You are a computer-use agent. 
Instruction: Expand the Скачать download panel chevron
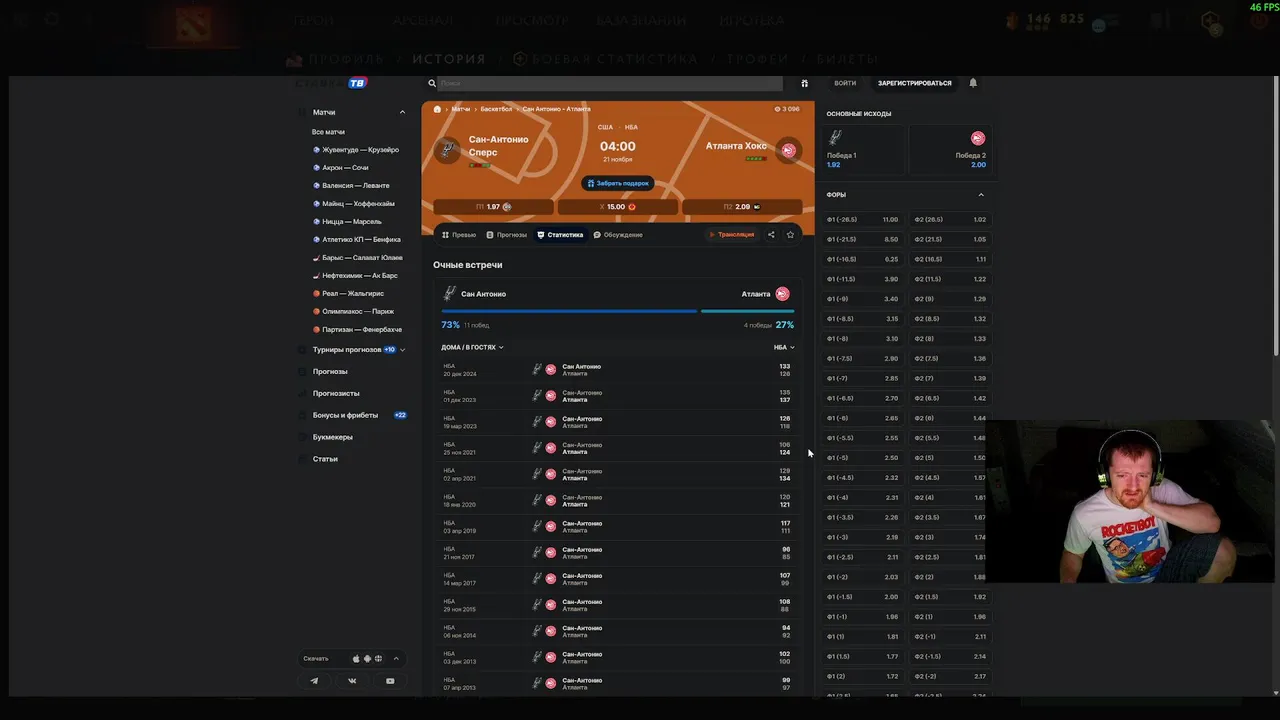click(x=396, y=659)
